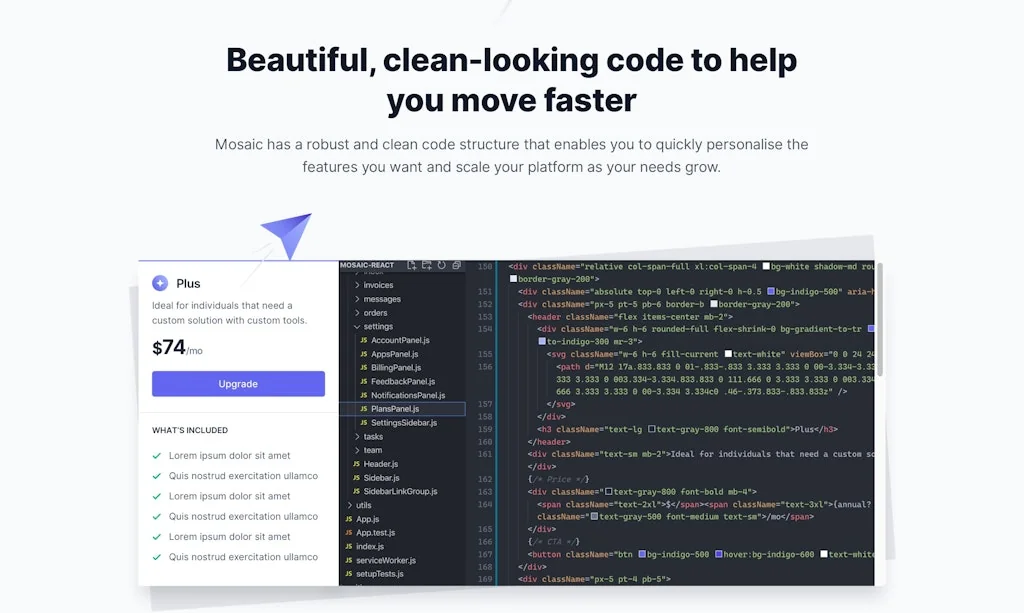The image size is (1024, 613).
Task: Open serviceWorker.js file
Action: pyautogui.click(x=385, y=560)
